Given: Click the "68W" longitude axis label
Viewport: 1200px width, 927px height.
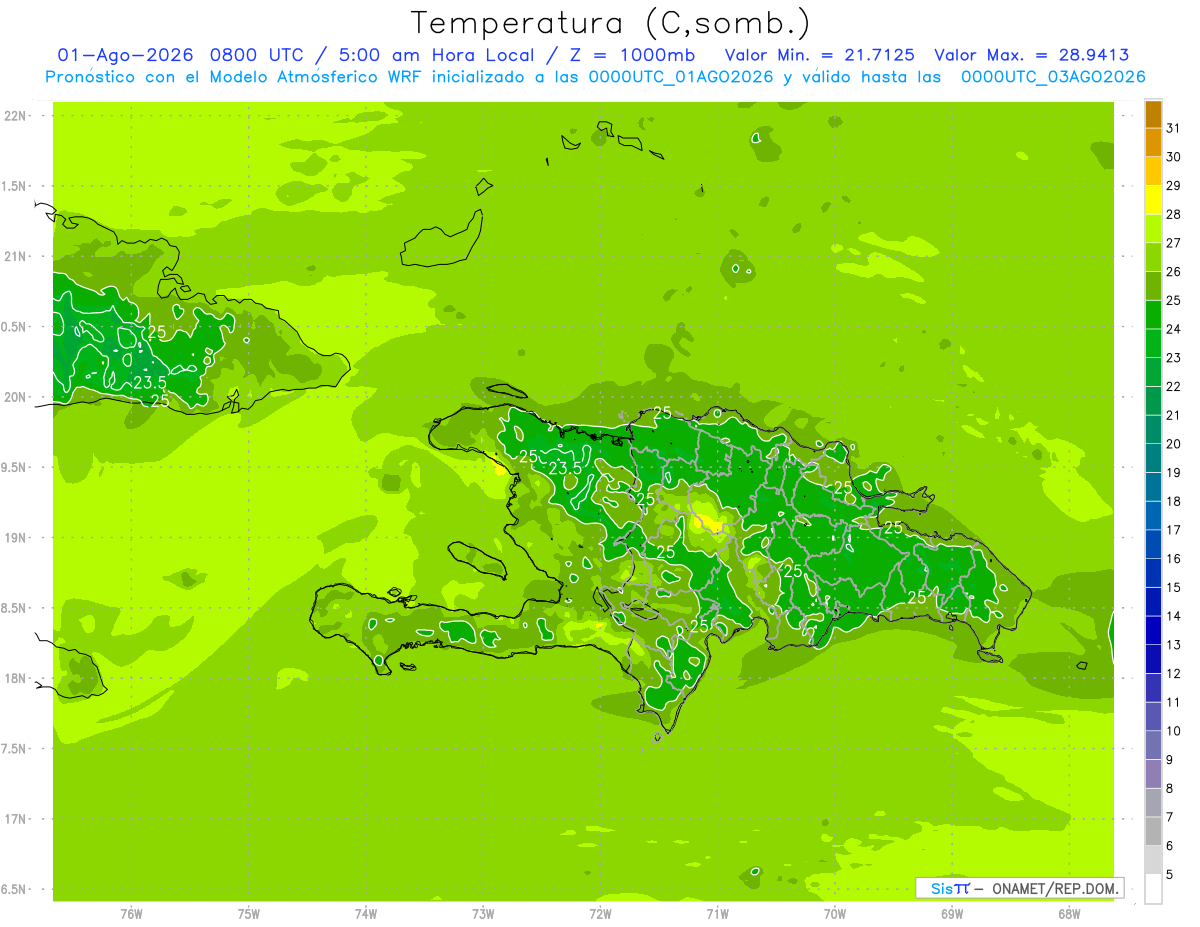Looking at the screenshot, I should [x=1069, y=913].
